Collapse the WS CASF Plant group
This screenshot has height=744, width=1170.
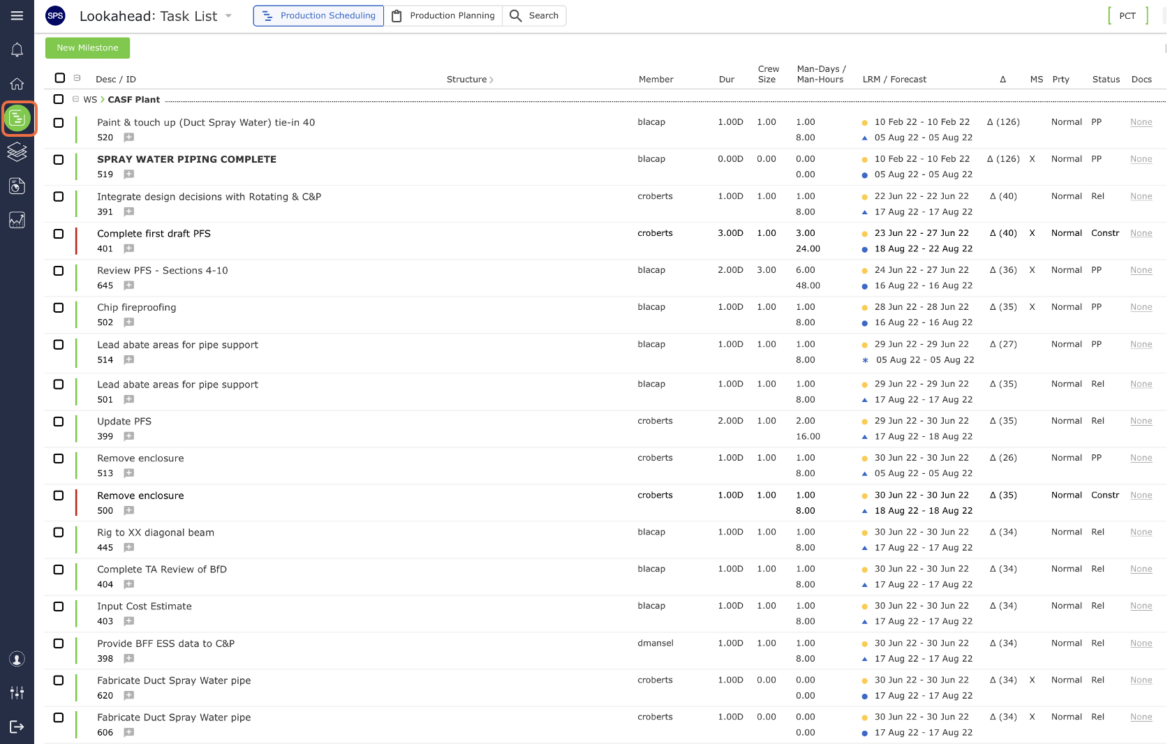click(75, 99)
